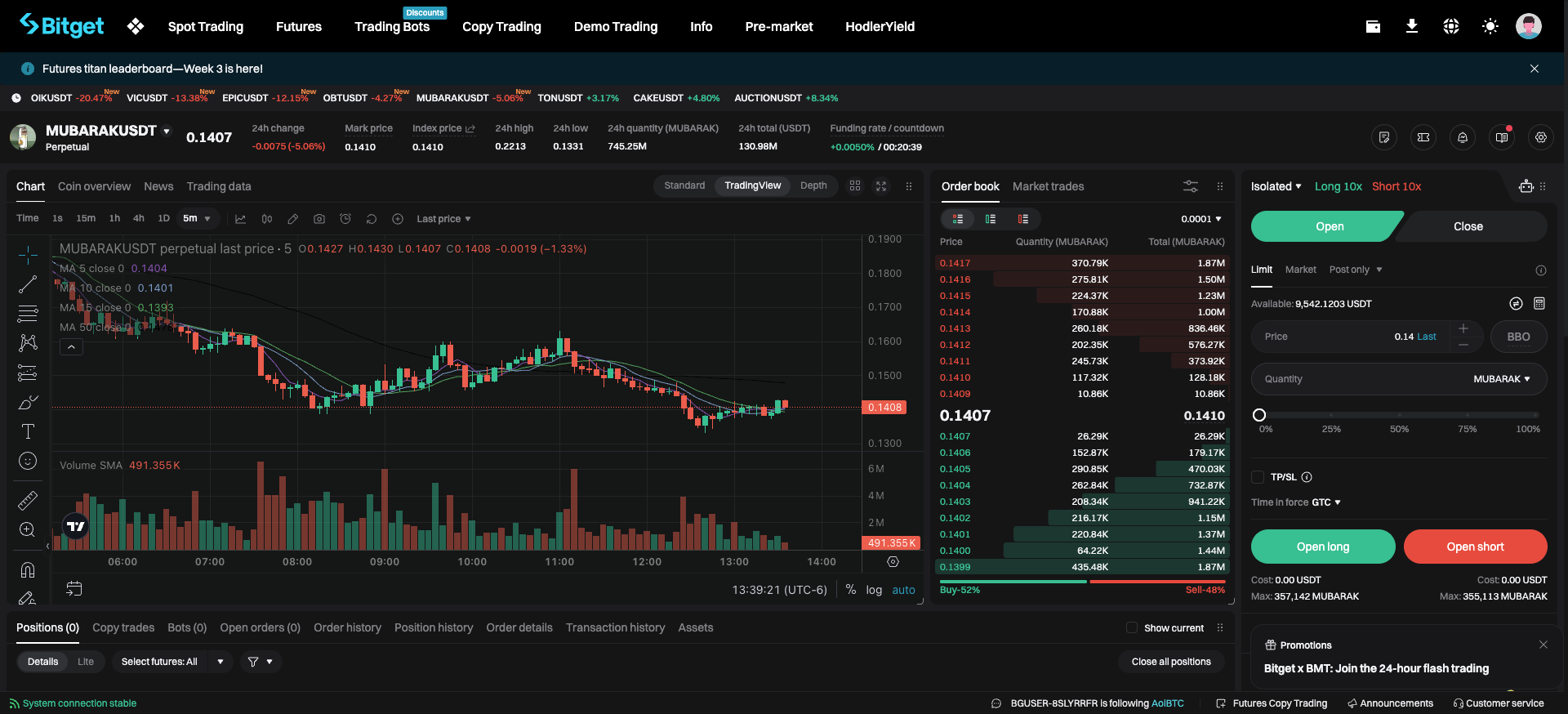Click the Open short button
This screenshot has width=1568, height=714.
(1475, 547)
